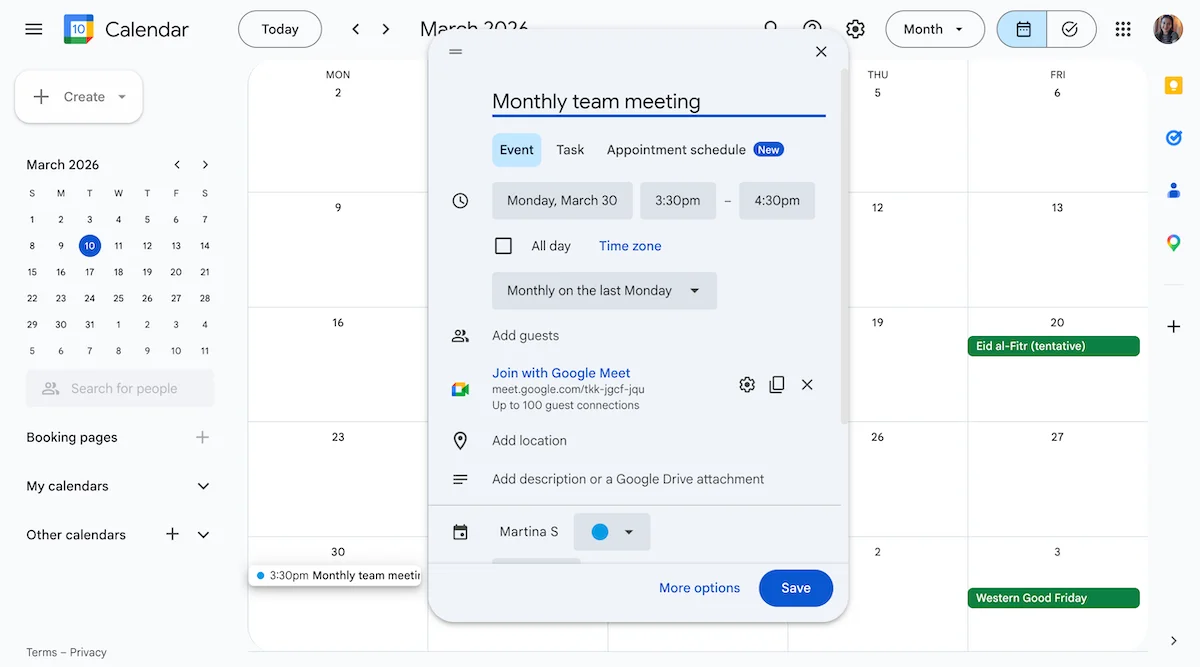Copy the Google Meet joining info
Screen dimensions: 1200x667
tap(777, 384)
